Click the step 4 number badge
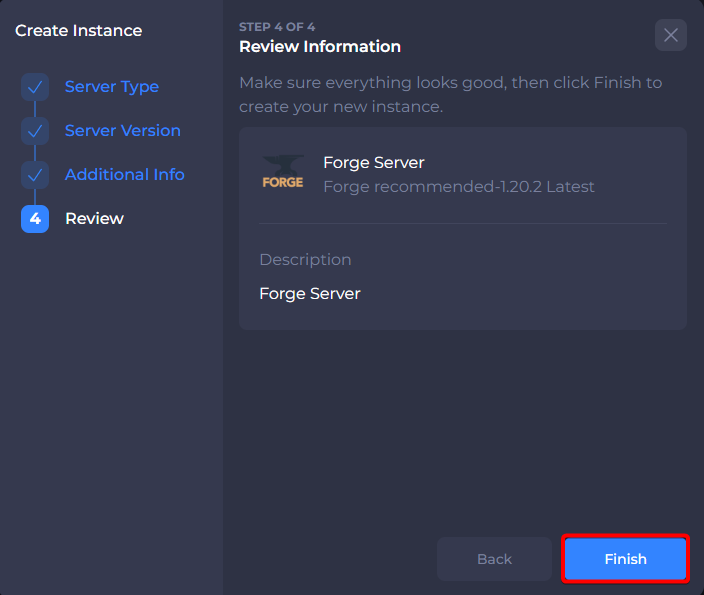The image size is (704, 595). [35, 219]
